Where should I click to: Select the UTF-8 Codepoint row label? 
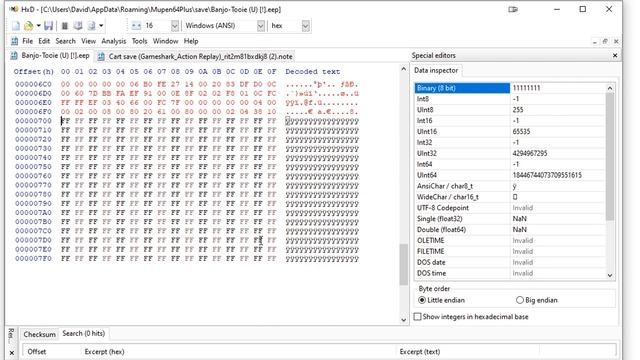click(443, 208)
